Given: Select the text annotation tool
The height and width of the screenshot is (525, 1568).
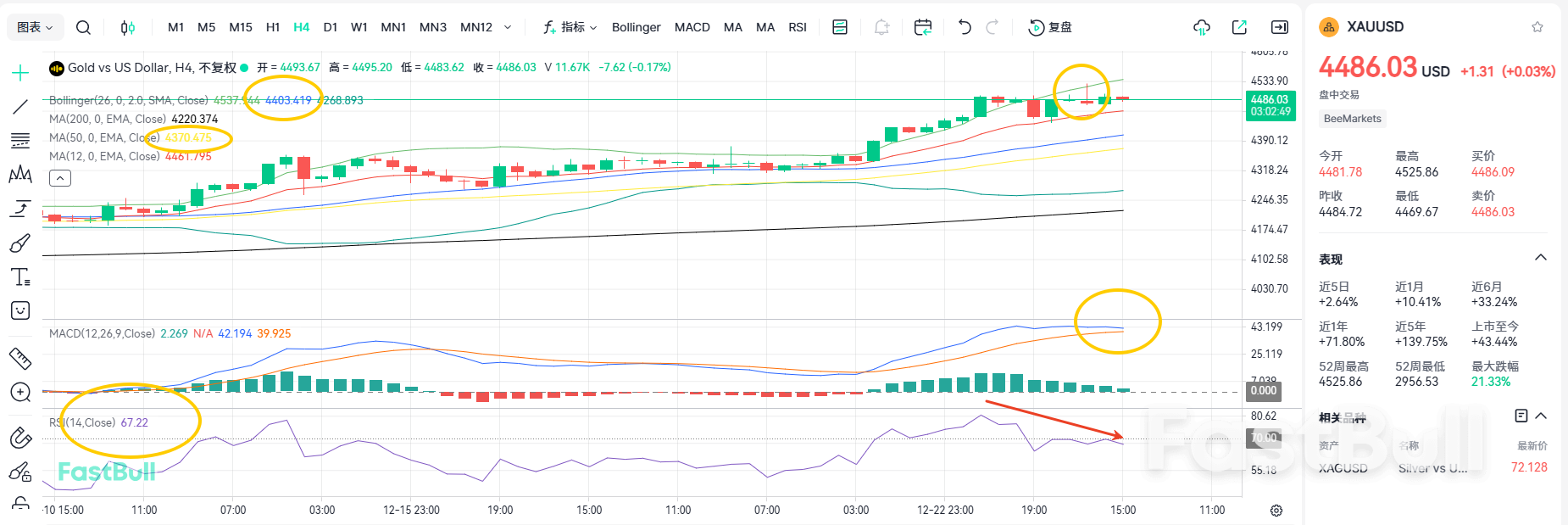Looking at the screenshot, I should click(x=20, y=277).
